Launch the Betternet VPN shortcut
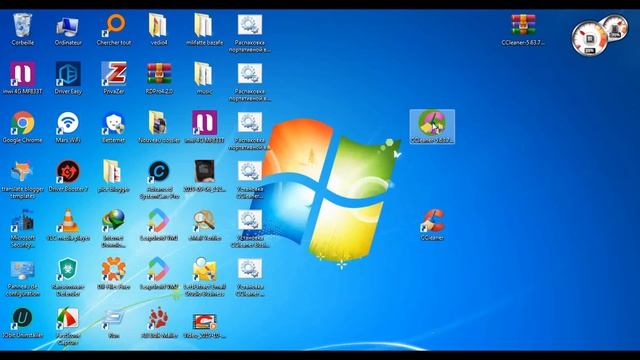Image resolution: width=640 pixels, height=360 pixels. coord(114,127)
